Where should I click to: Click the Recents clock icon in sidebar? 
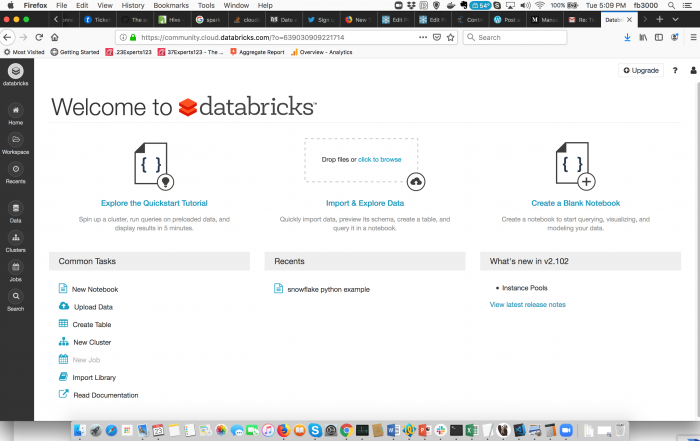coord(15,171)
